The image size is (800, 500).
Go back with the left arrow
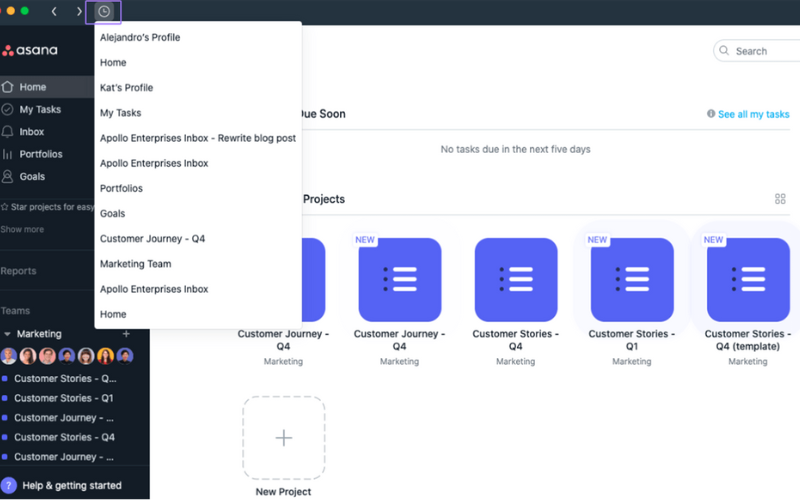click(x=54, y=11)
